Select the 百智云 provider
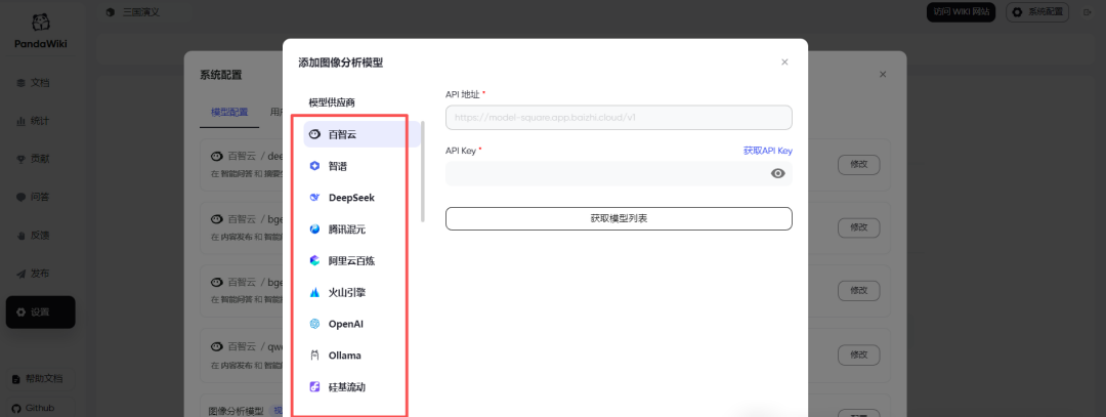1106x417 pixels. 362,134
